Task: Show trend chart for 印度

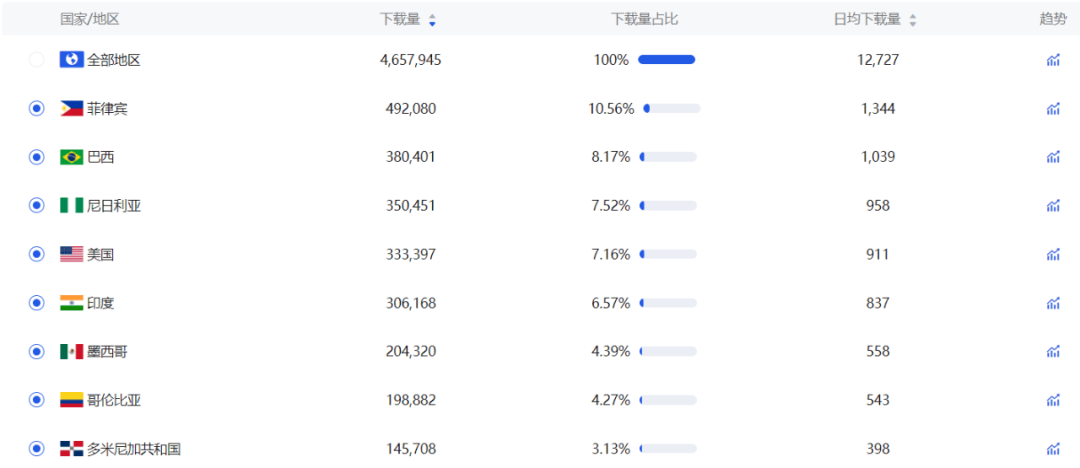Action: [x=1052, y=303]
